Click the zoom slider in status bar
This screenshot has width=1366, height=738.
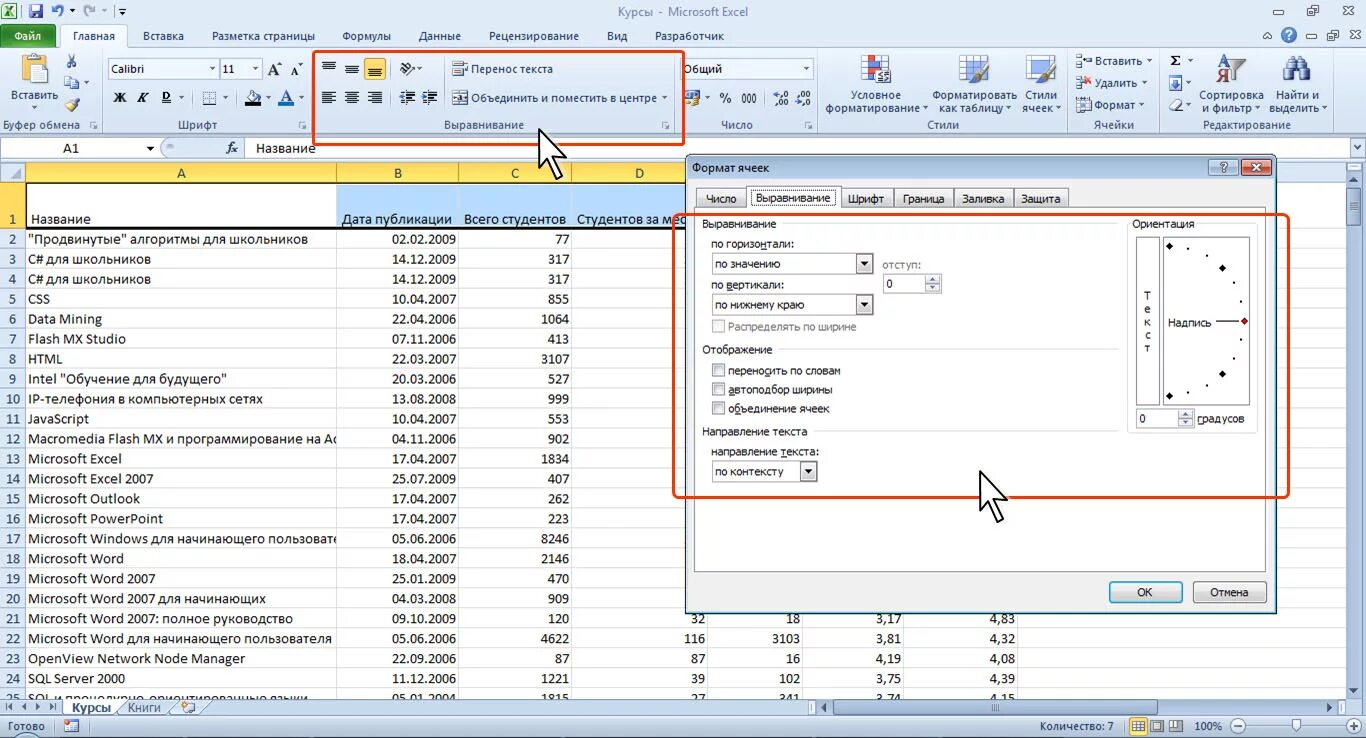pos(1297,726)
